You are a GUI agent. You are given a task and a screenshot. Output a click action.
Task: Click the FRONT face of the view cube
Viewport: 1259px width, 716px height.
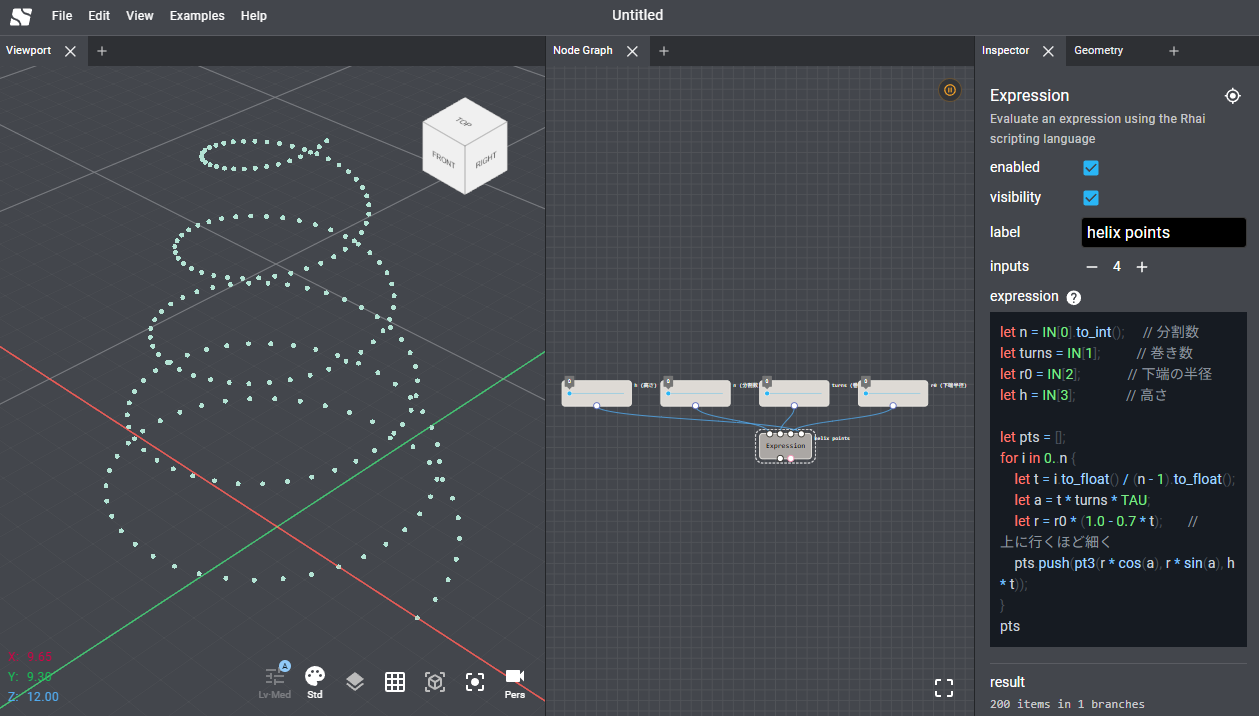click(x=444, y=158)
